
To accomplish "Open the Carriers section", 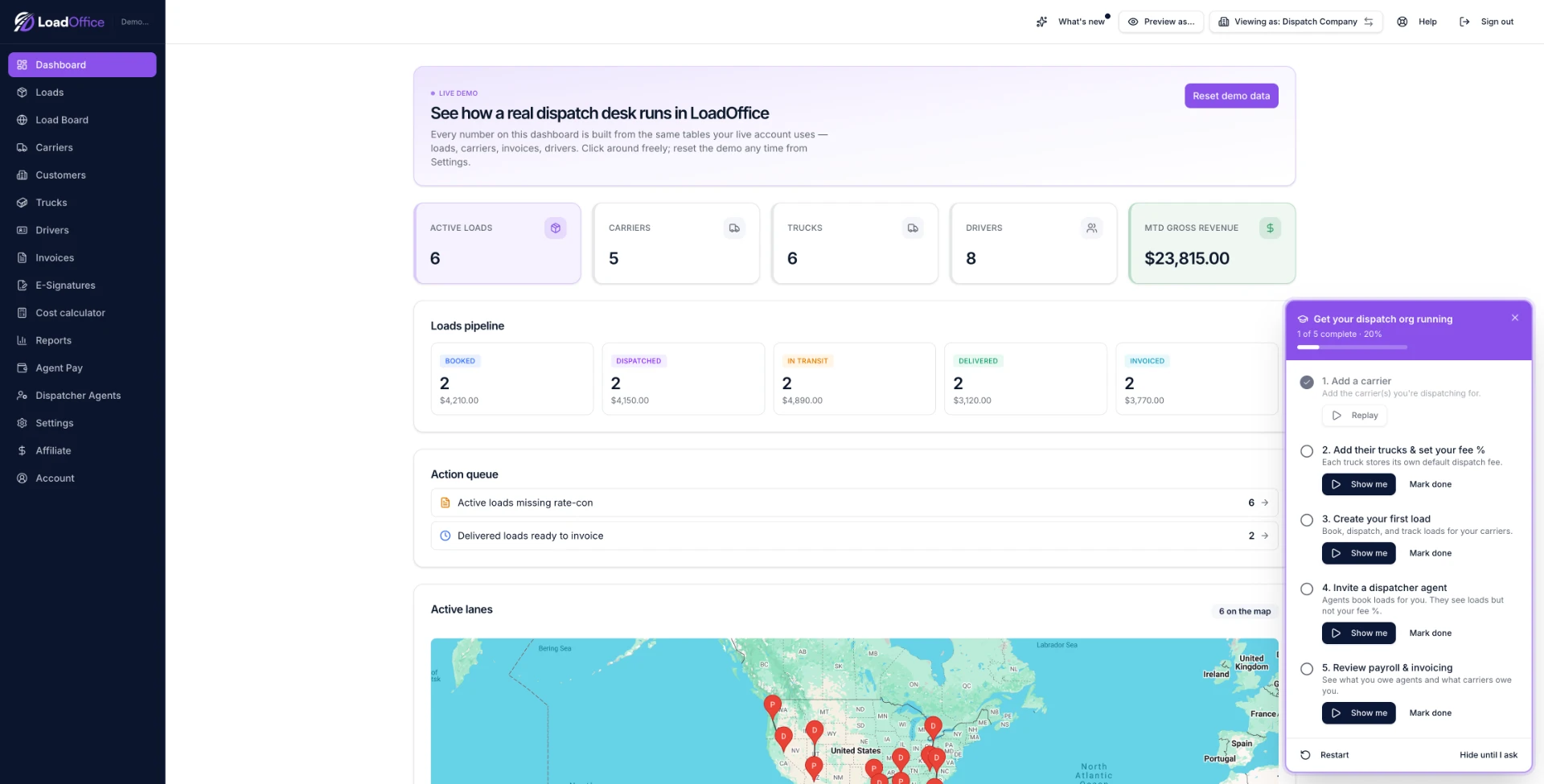I will click(82, 147).
